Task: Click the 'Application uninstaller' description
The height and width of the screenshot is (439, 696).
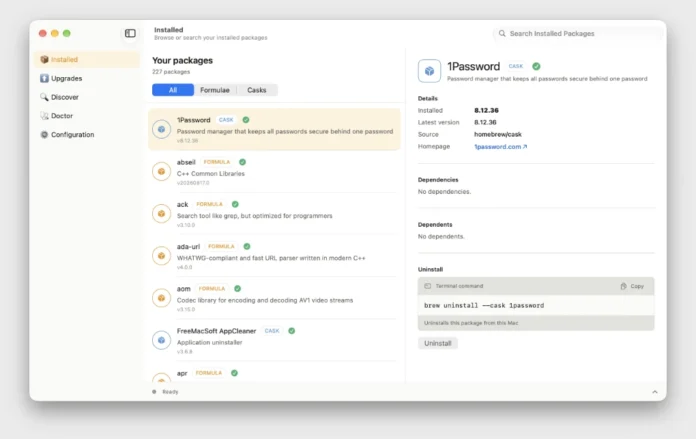Action: 210,342
